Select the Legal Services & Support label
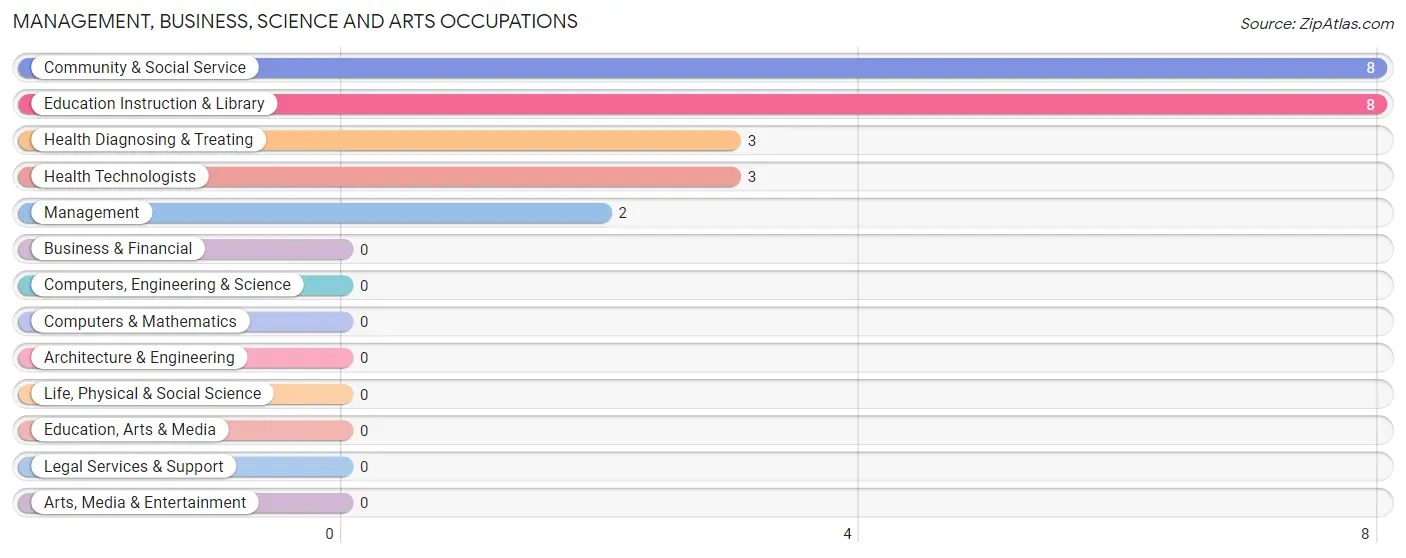Viewport: 1406px width, 558px height. 134,467
